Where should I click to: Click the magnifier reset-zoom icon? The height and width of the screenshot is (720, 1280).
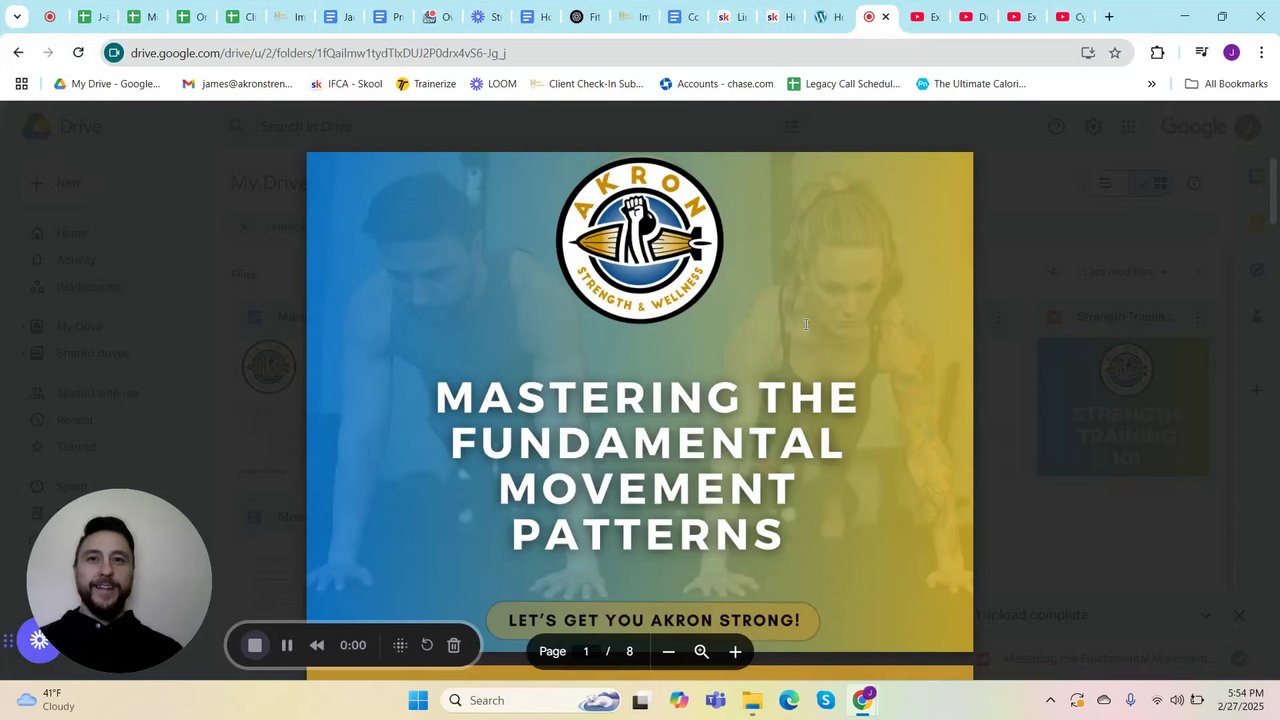pyautogui.click(x=702, y=652)
